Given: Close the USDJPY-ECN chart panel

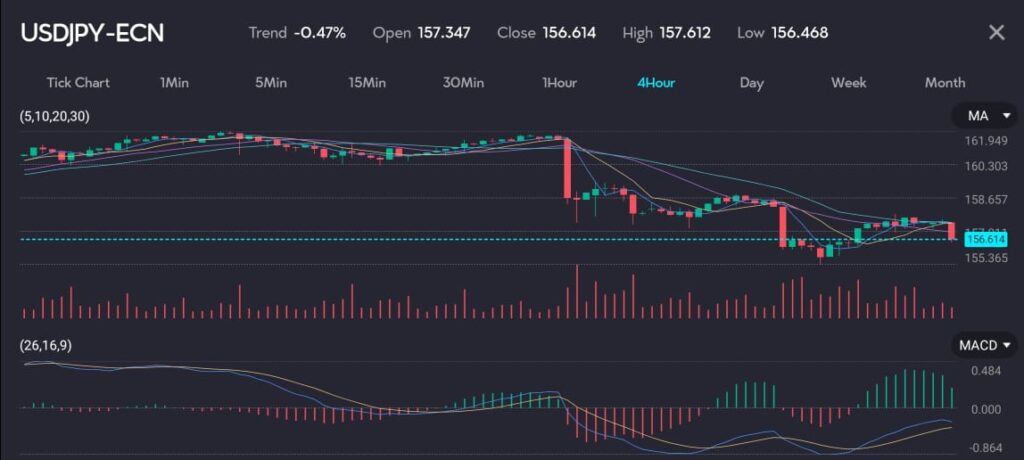Looking at the screenshot, I should click(x=996, y=33).
